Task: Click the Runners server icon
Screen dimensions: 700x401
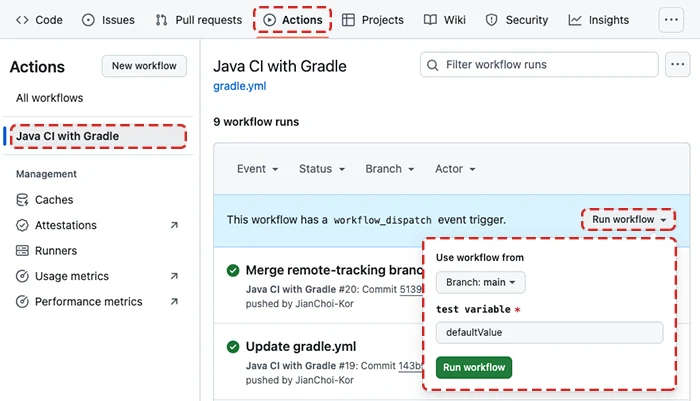Action: [x=22, y=251]
